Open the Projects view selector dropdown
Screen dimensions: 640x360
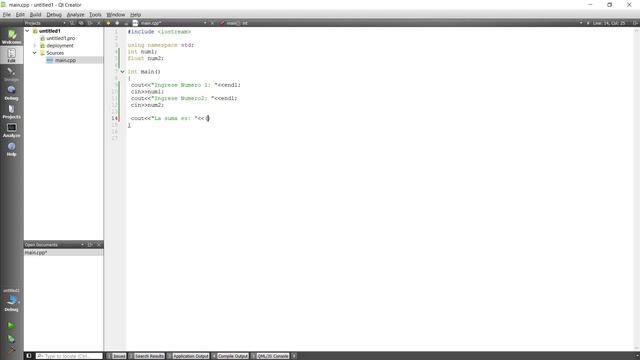point(64,23)
